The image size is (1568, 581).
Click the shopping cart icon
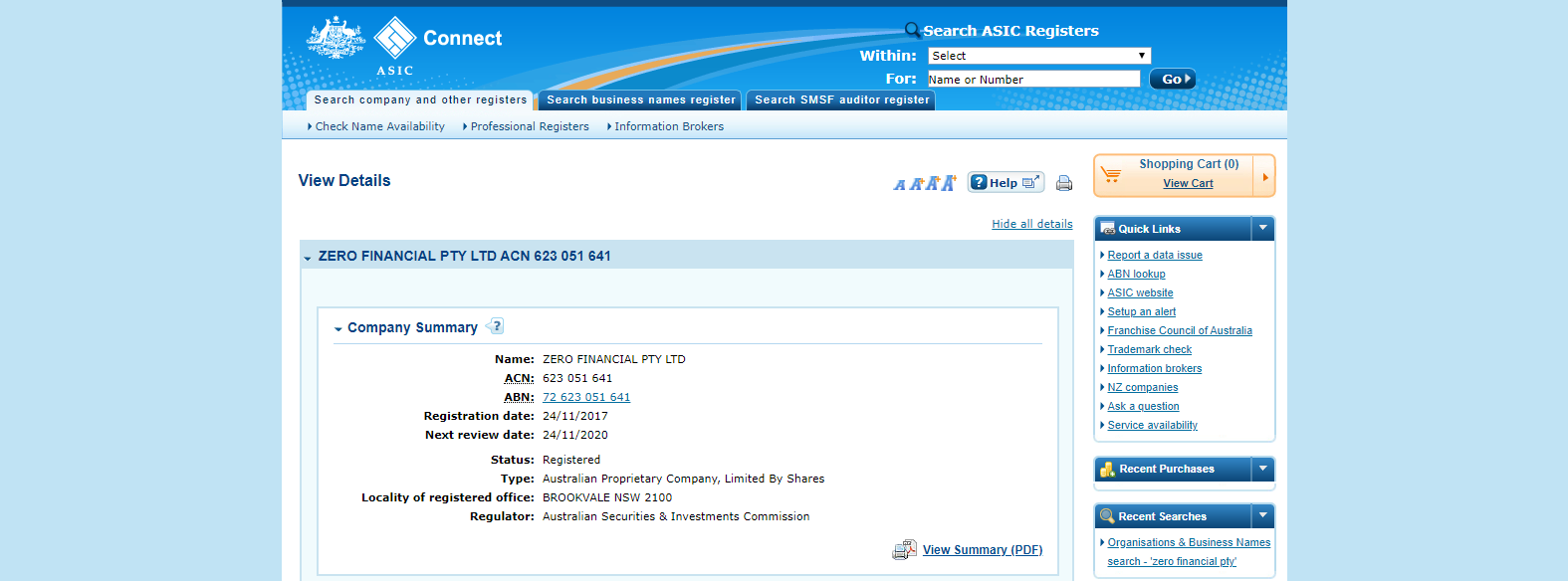[x=1111, y=175]
